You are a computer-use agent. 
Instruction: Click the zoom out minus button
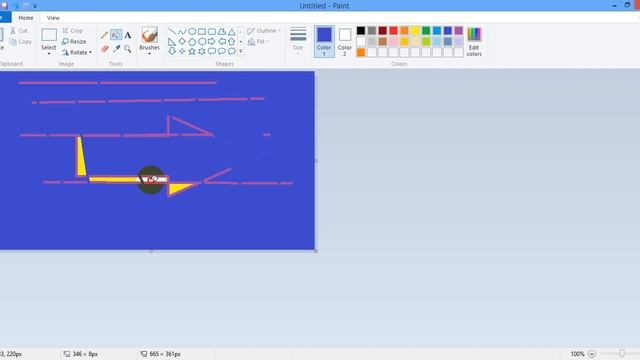point(592,354)
